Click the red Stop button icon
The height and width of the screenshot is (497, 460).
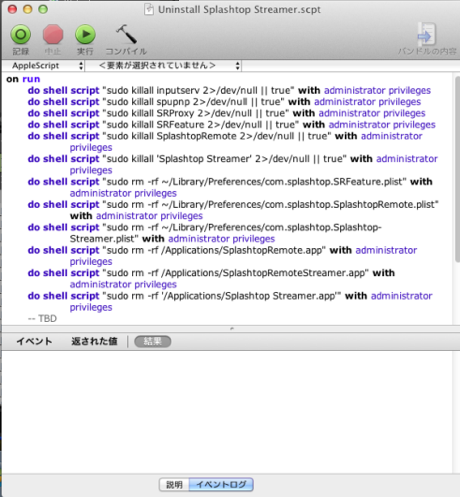53,34
